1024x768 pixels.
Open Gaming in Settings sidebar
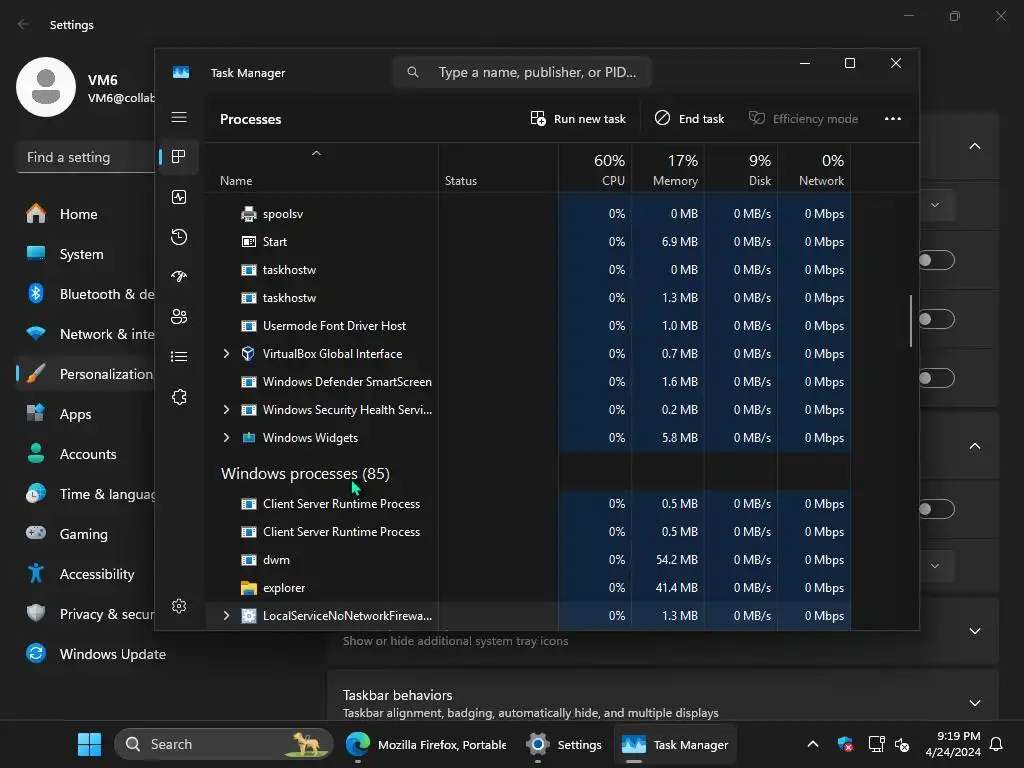click(x=85, y=534)
